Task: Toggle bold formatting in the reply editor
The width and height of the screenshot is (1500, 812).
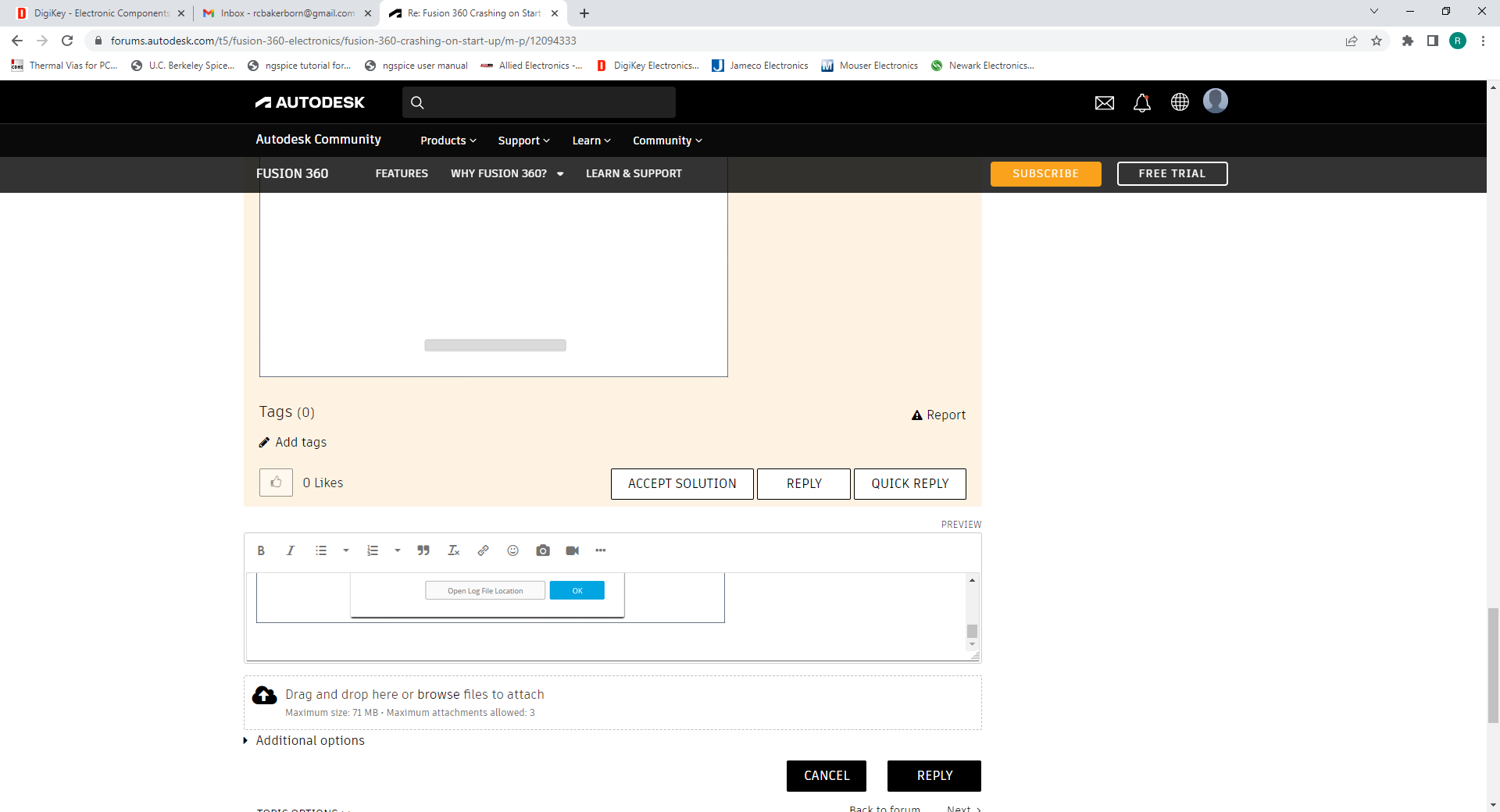Action: [261, 550]
